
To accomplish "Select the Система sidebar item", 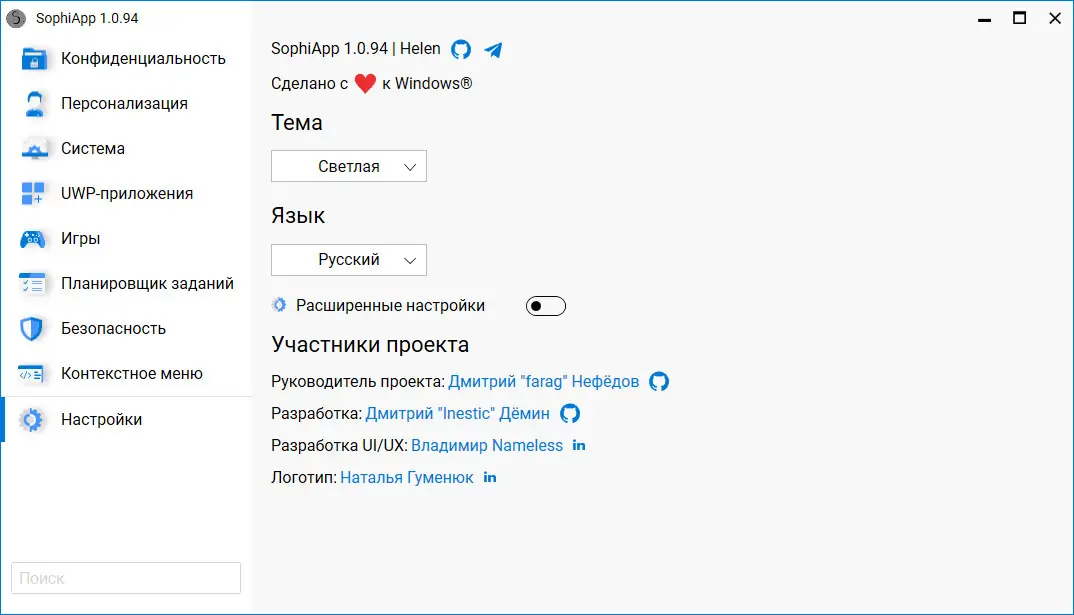I will point(93,149).
